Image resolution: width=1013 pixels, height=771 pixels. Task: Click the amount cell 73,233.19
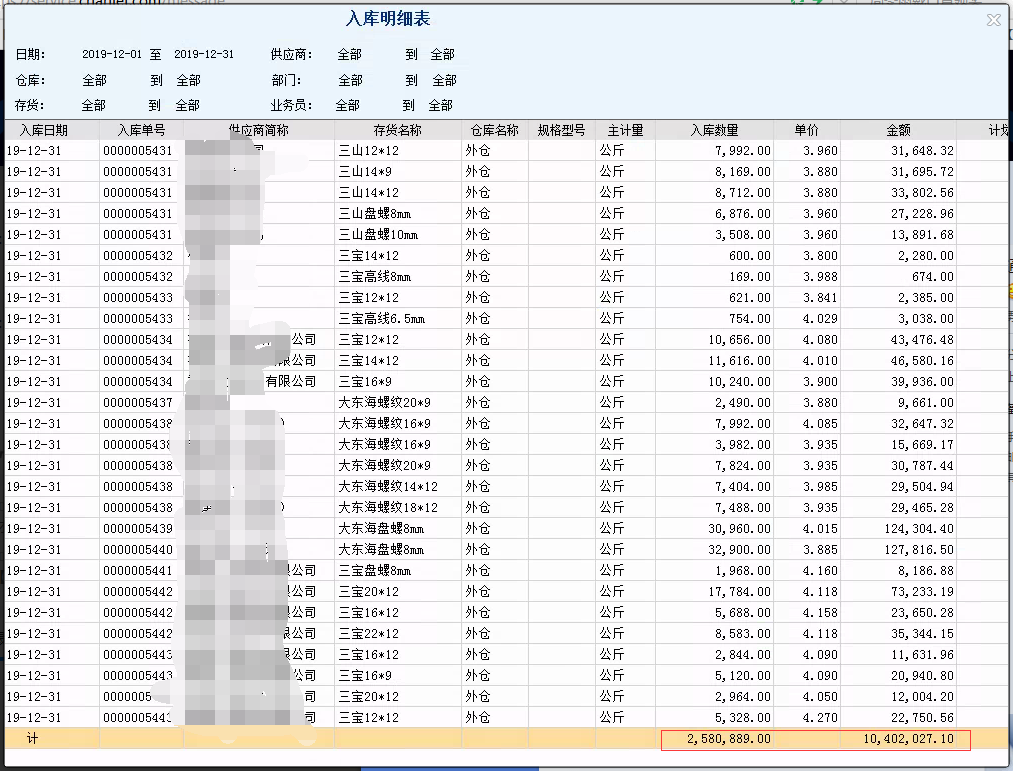point(922,592)
